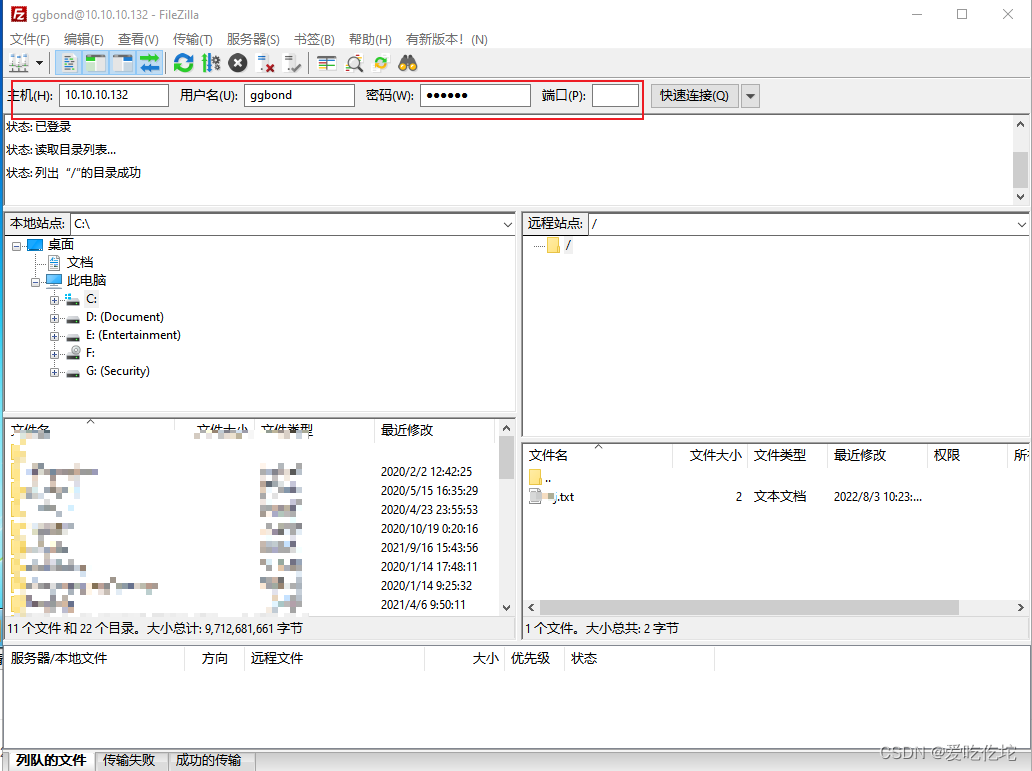Expand the C: drive node
The width and height of the screenshot is (1032, 771).
click(x=54, y=300)
